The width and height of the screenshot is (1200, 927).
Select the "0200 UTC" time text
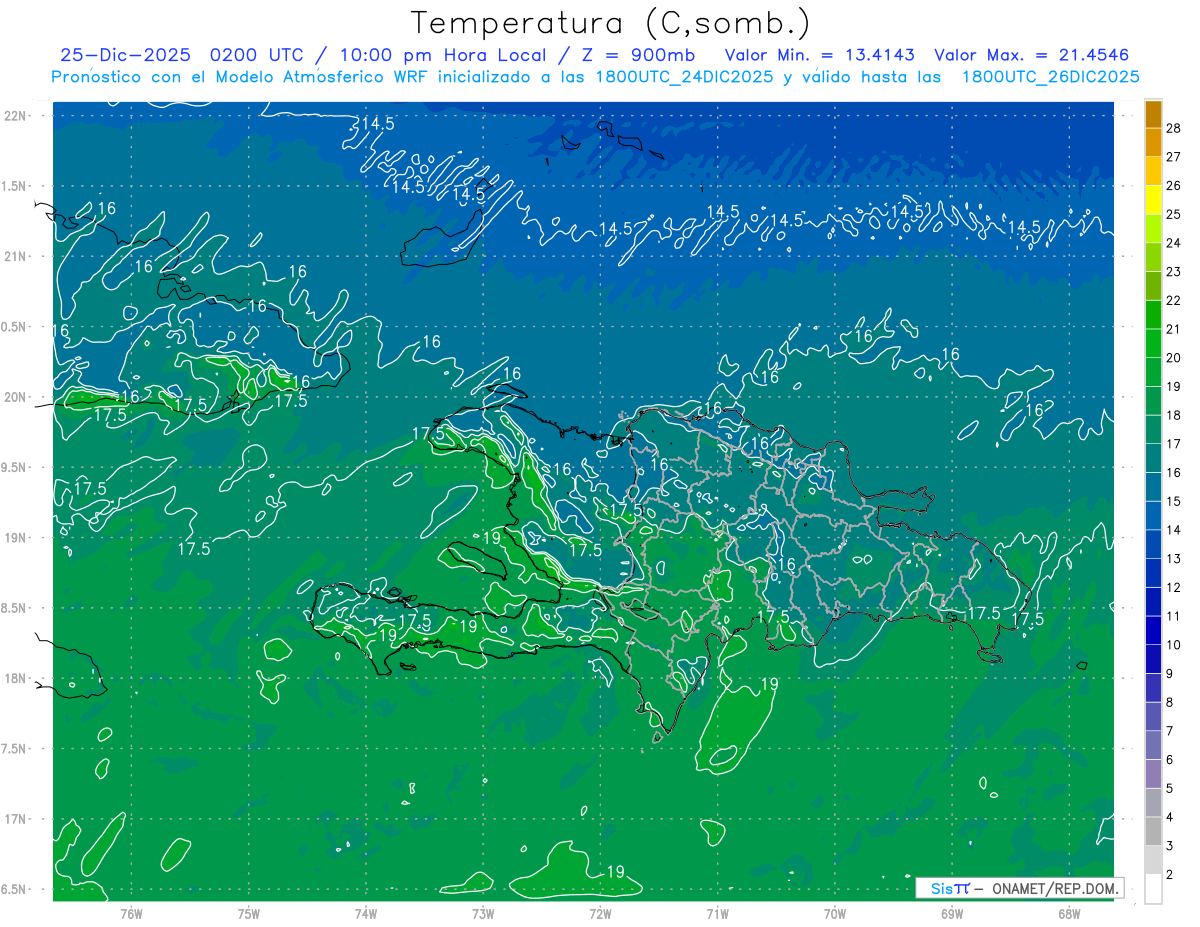(259, 55)
